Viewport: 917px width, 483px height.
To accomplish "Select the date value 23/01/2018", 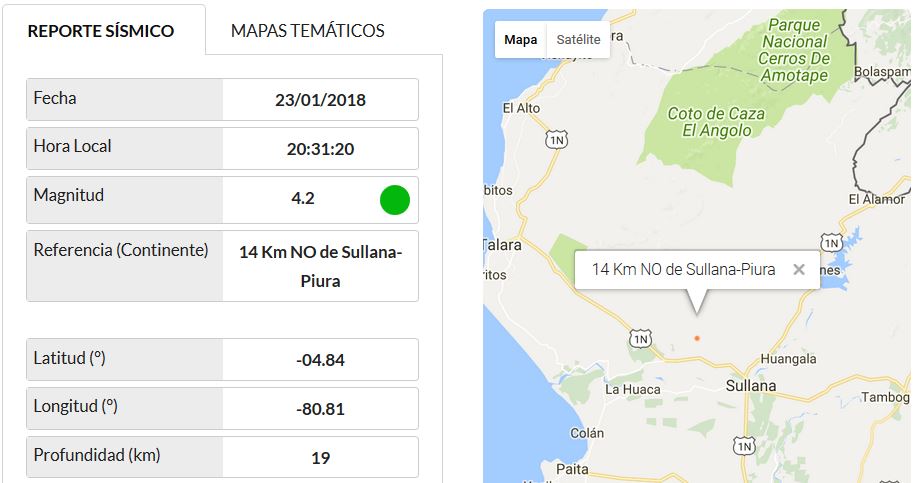I will point(320,100).
